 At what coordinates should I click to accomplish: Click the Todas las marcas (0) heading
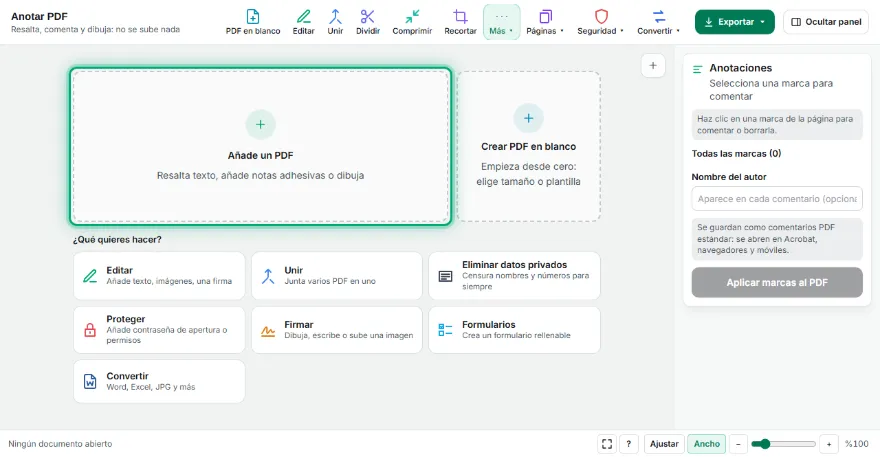point(736,154)
